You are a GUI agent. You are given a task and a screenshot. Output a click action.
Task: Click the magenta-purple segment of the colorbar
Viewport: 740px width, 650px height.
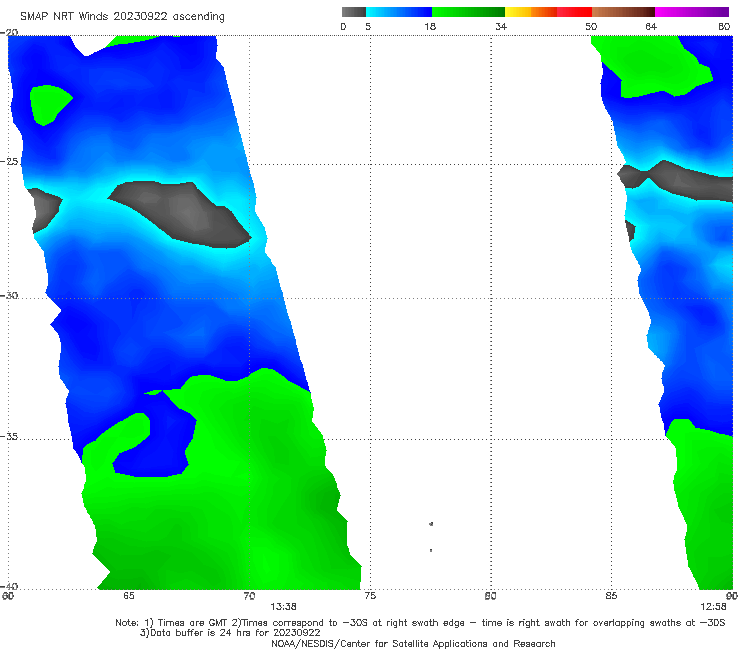click(692, 12)
